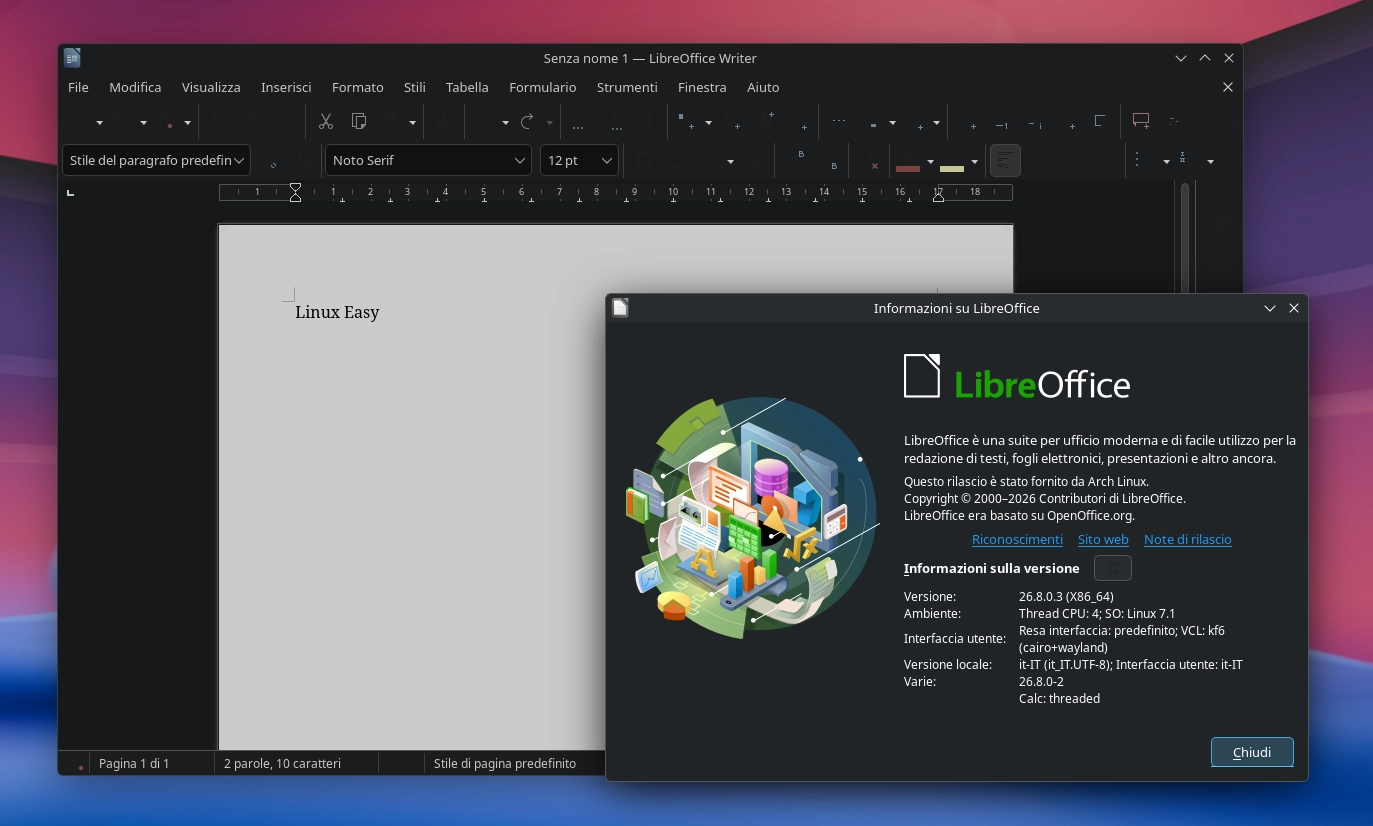Click Pagina 1 di 1 in status bar

click(134, 763)
